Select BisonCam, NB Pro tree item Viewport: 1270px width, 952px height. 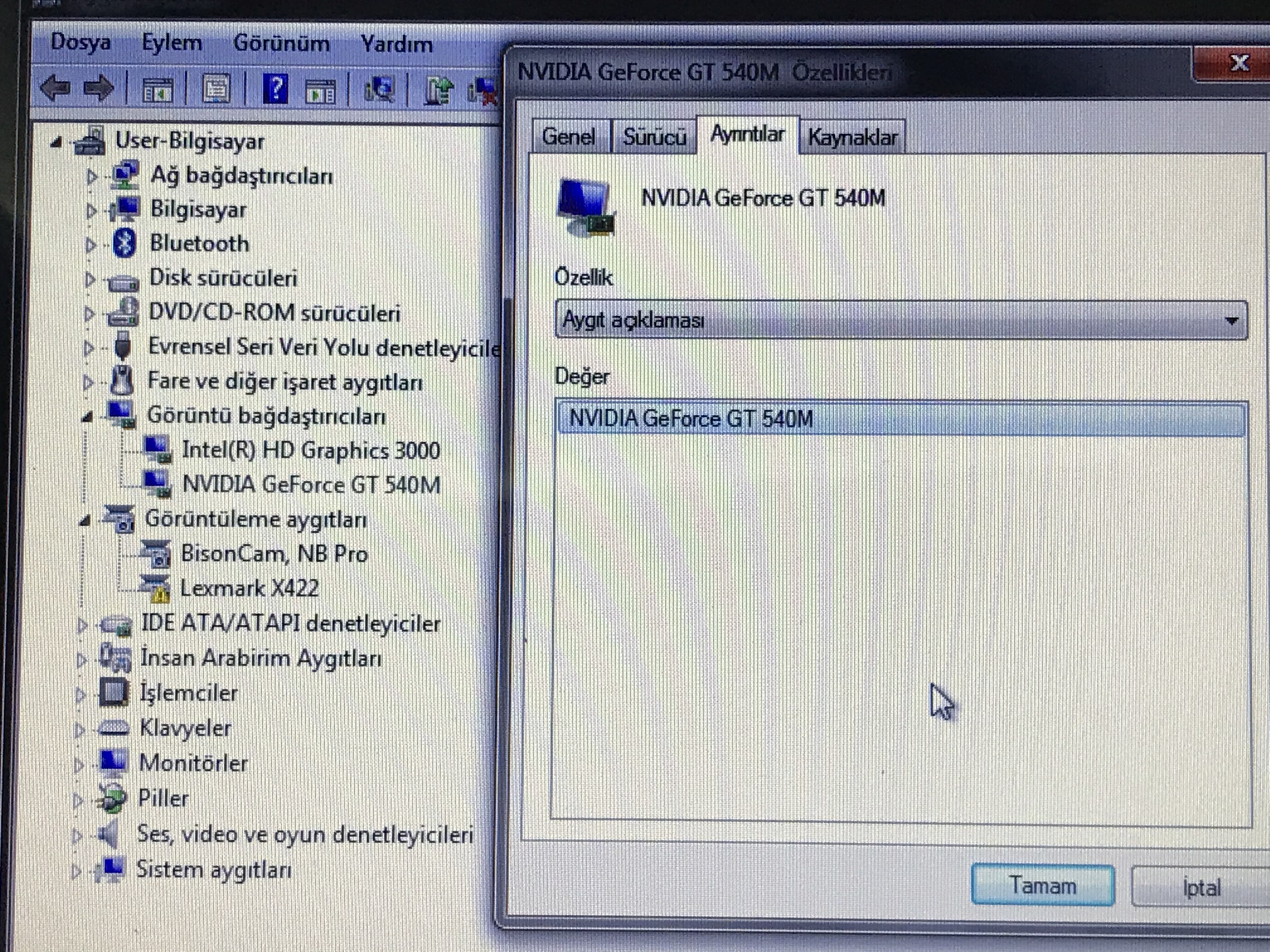pyautogui.click(x=274, y=554)
